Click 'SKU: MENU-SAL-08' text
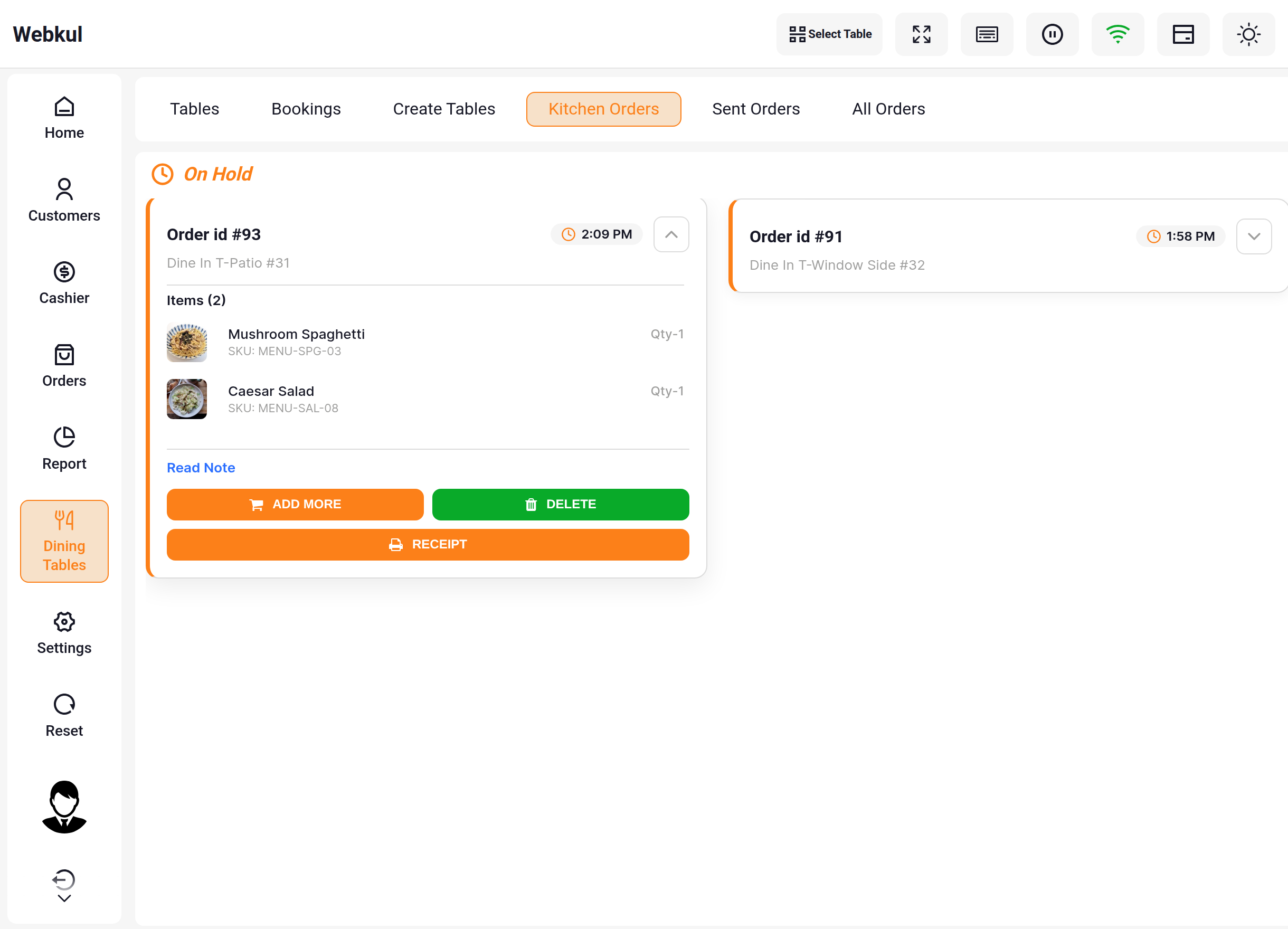The image size is (1288, 929). coord(283,407)
